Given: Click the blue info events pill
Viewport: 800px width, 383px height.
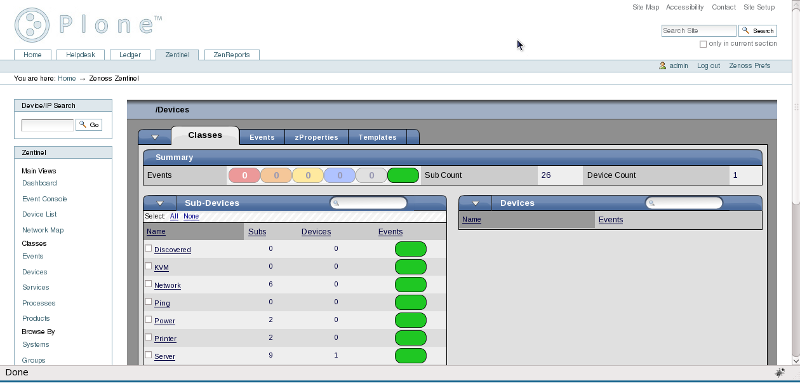Looking at the screenshot, I should tap(339, 175).
